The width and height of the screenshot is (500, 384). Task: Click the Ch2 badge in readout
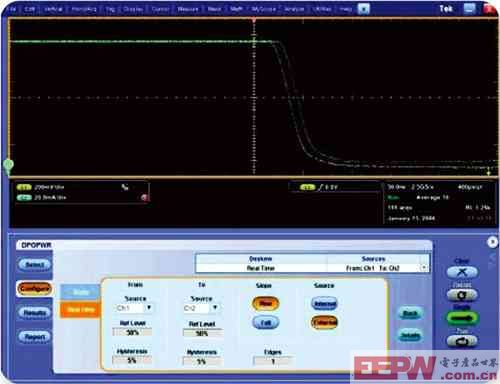coord(24,198)
